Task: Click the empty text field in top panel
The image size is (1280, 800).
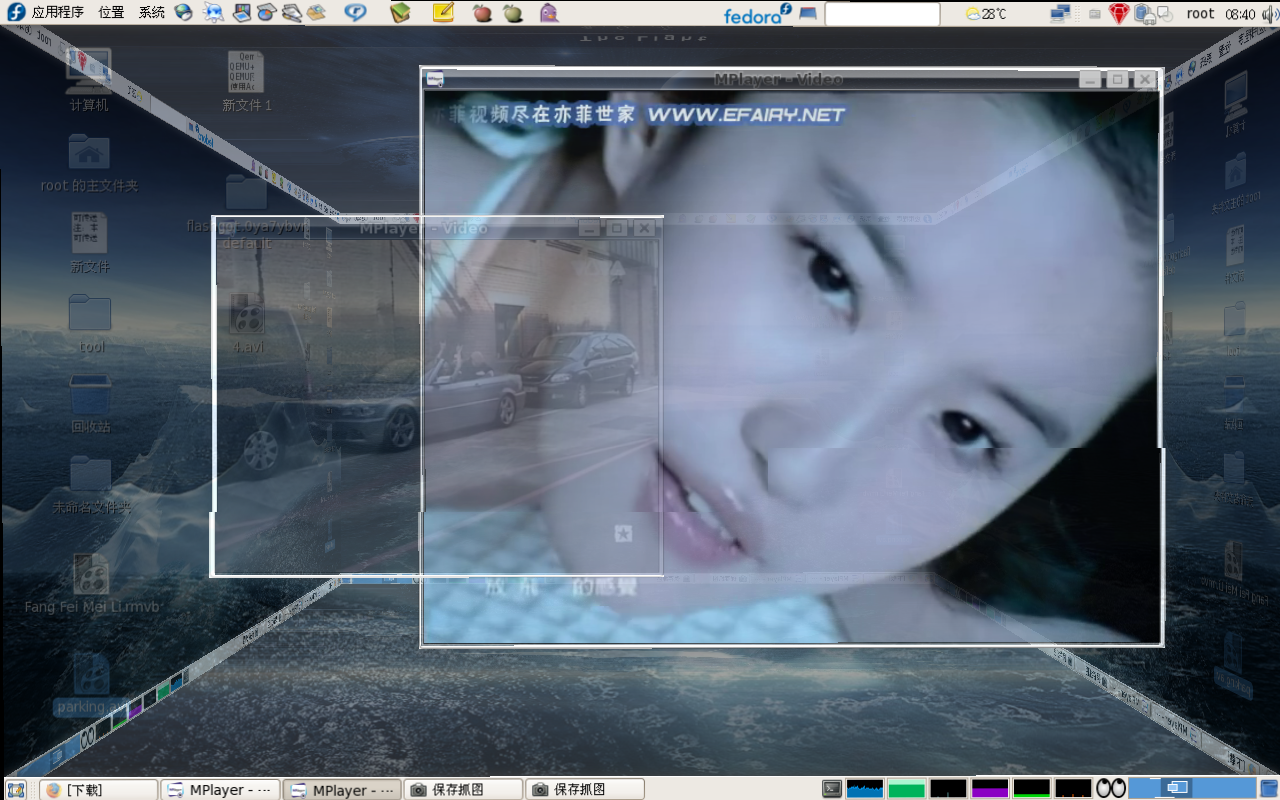Action: click(x=882, y=14)
